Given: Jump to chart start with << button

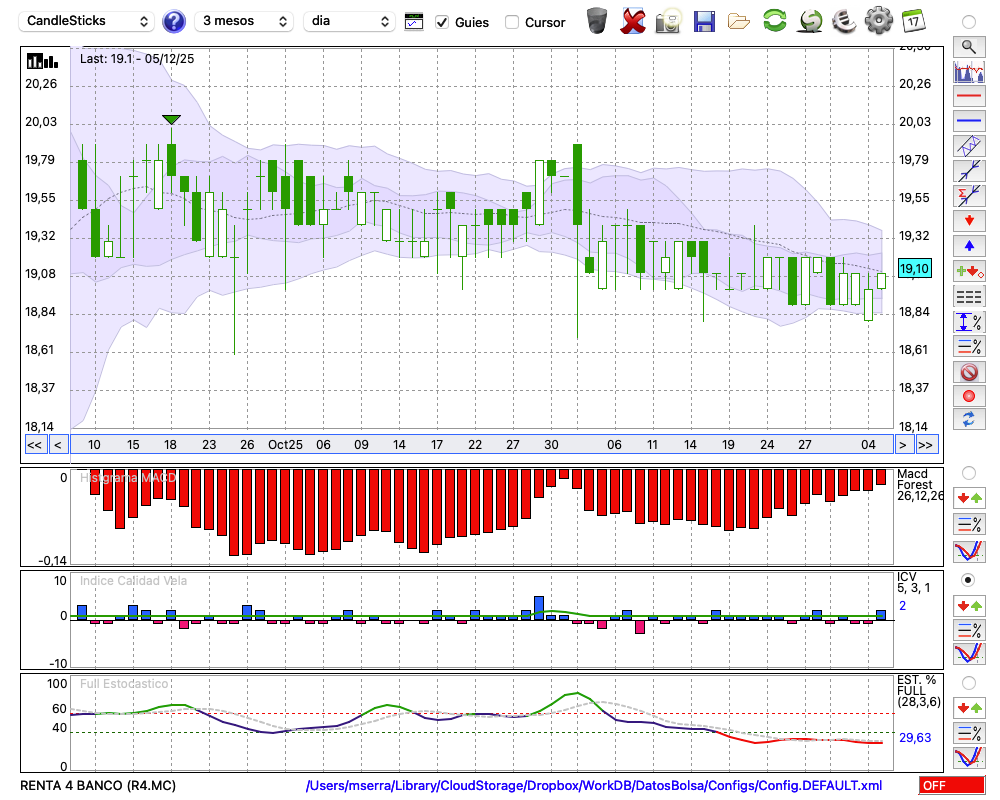Looking at the screenshot, I should (x=34, y=445).
